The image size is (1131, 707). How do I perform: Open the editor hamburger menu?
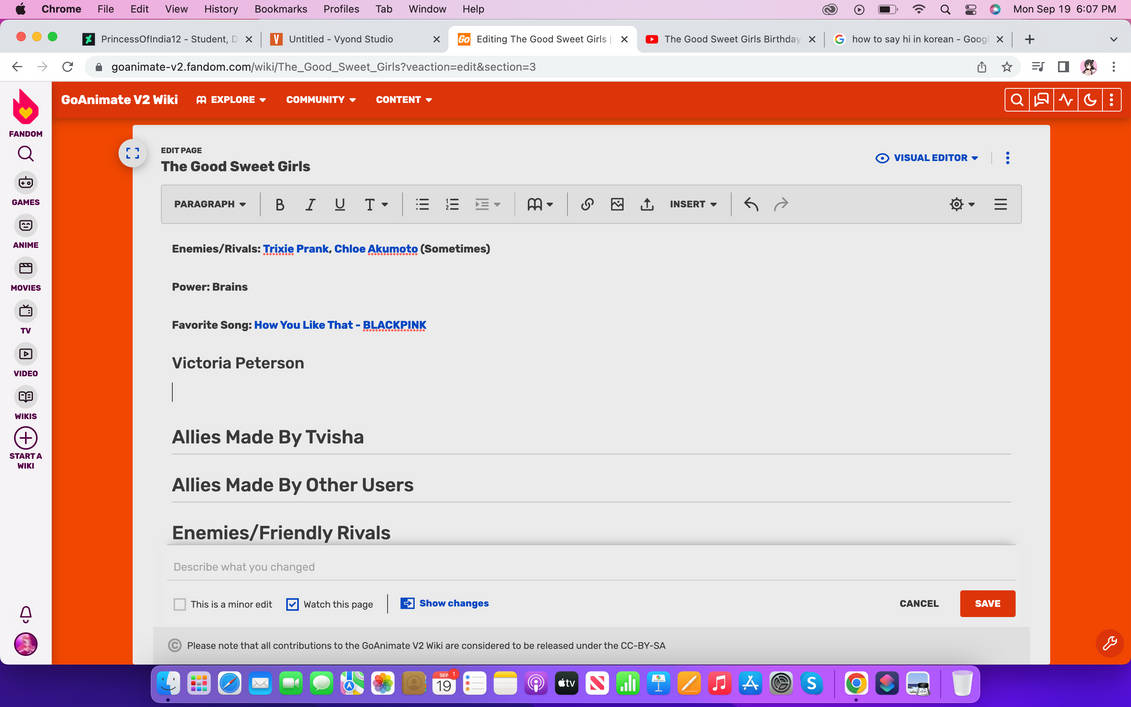1000,204
